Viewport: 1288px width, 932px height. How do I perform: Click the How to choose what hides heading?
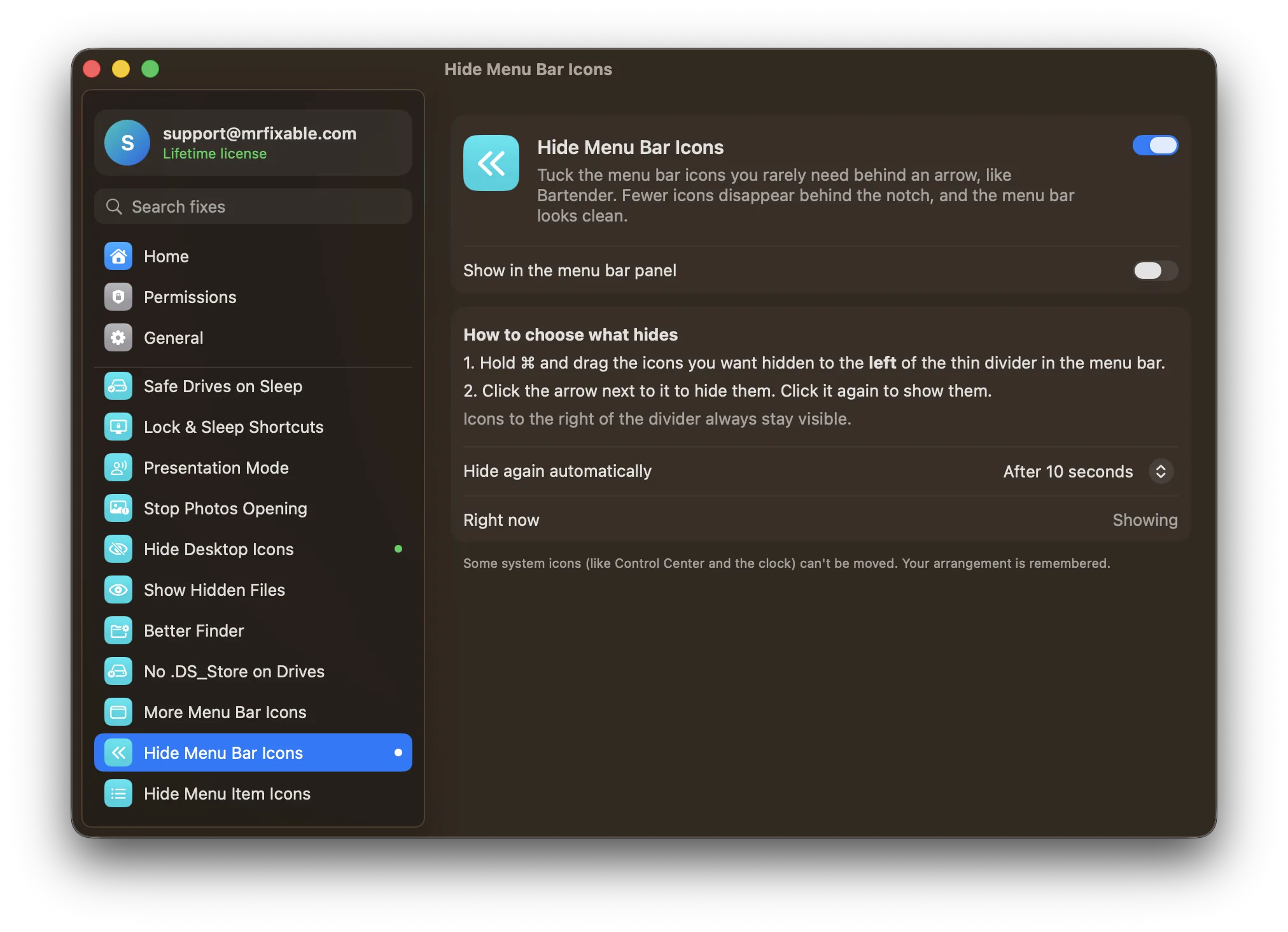(x=570, y=334)
